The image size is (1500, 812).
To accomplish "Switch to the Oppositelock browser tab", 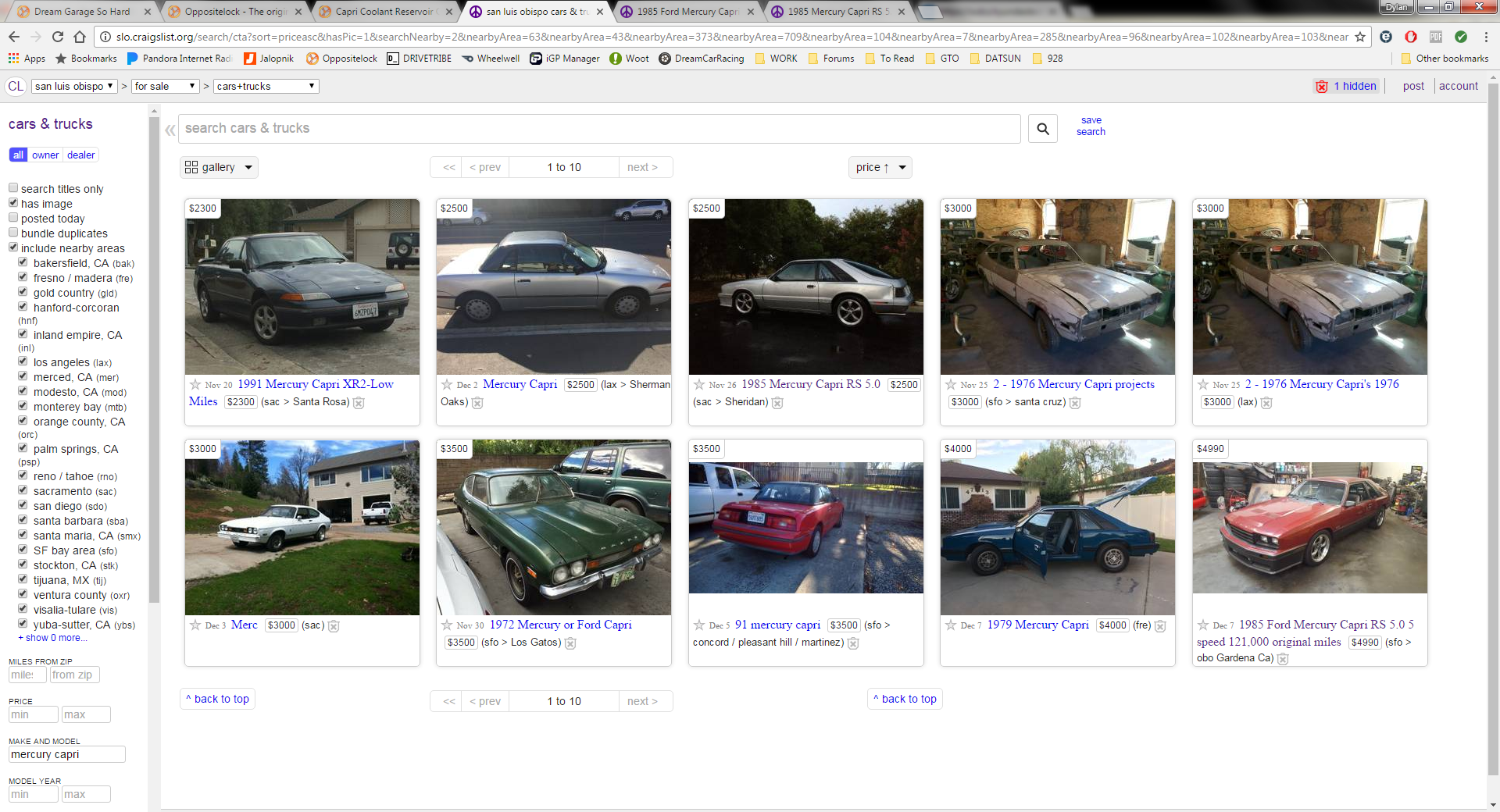I will [234, 12].
